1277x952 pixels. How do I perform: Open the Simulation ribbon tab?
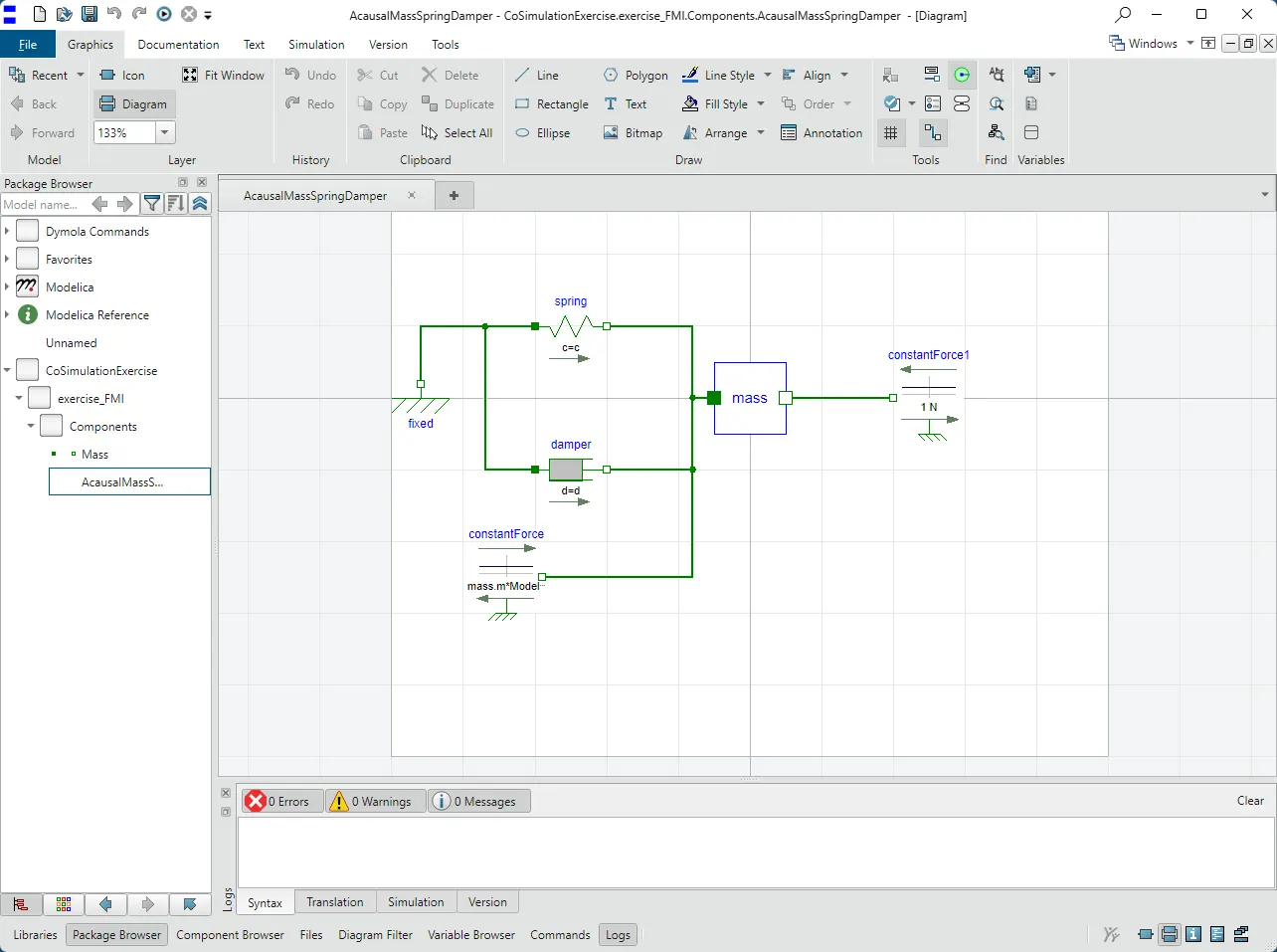click(316, 45)
